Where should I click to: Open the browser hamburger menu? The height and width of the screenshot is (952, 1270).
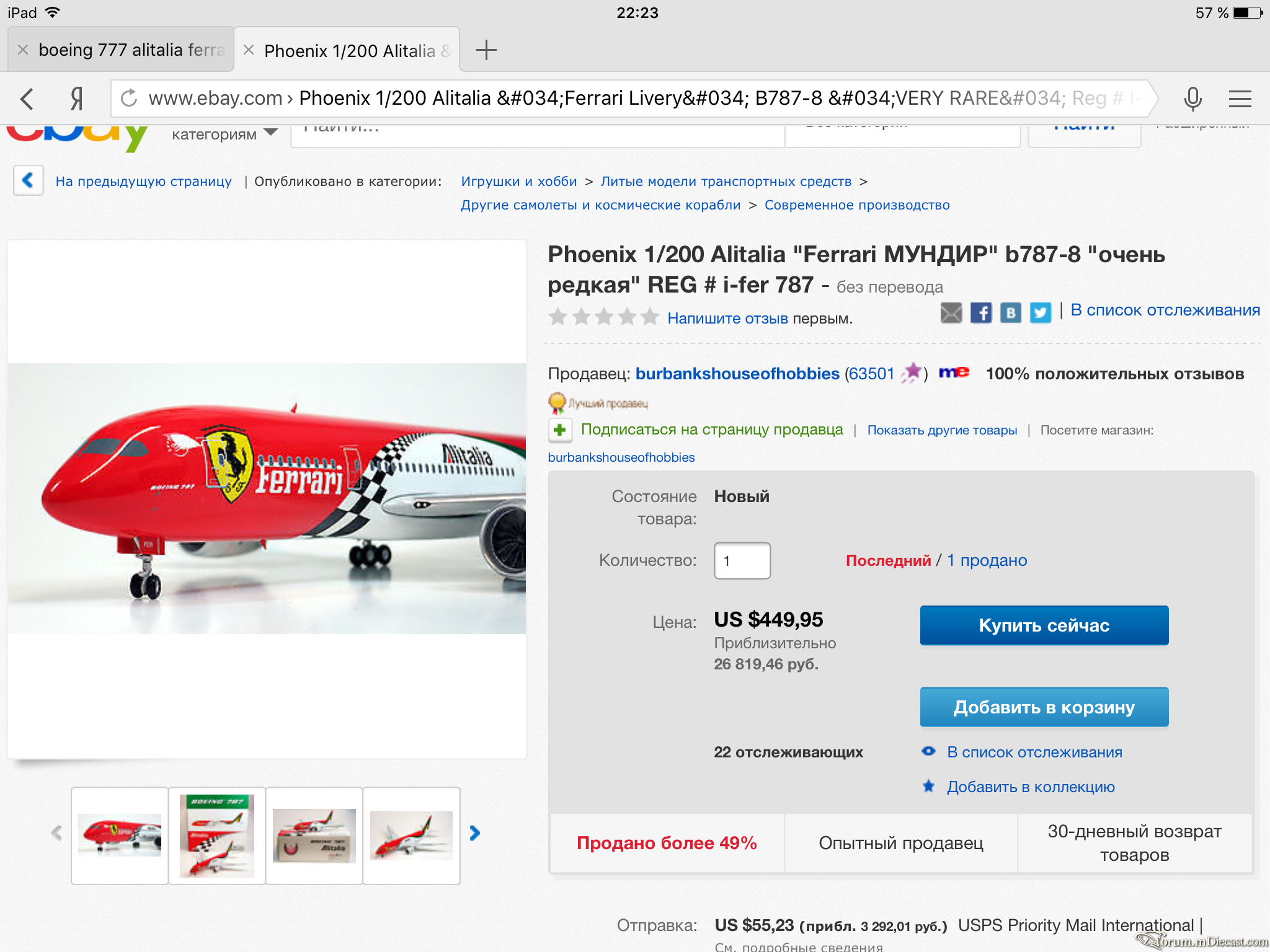[x=1240, y=99]
